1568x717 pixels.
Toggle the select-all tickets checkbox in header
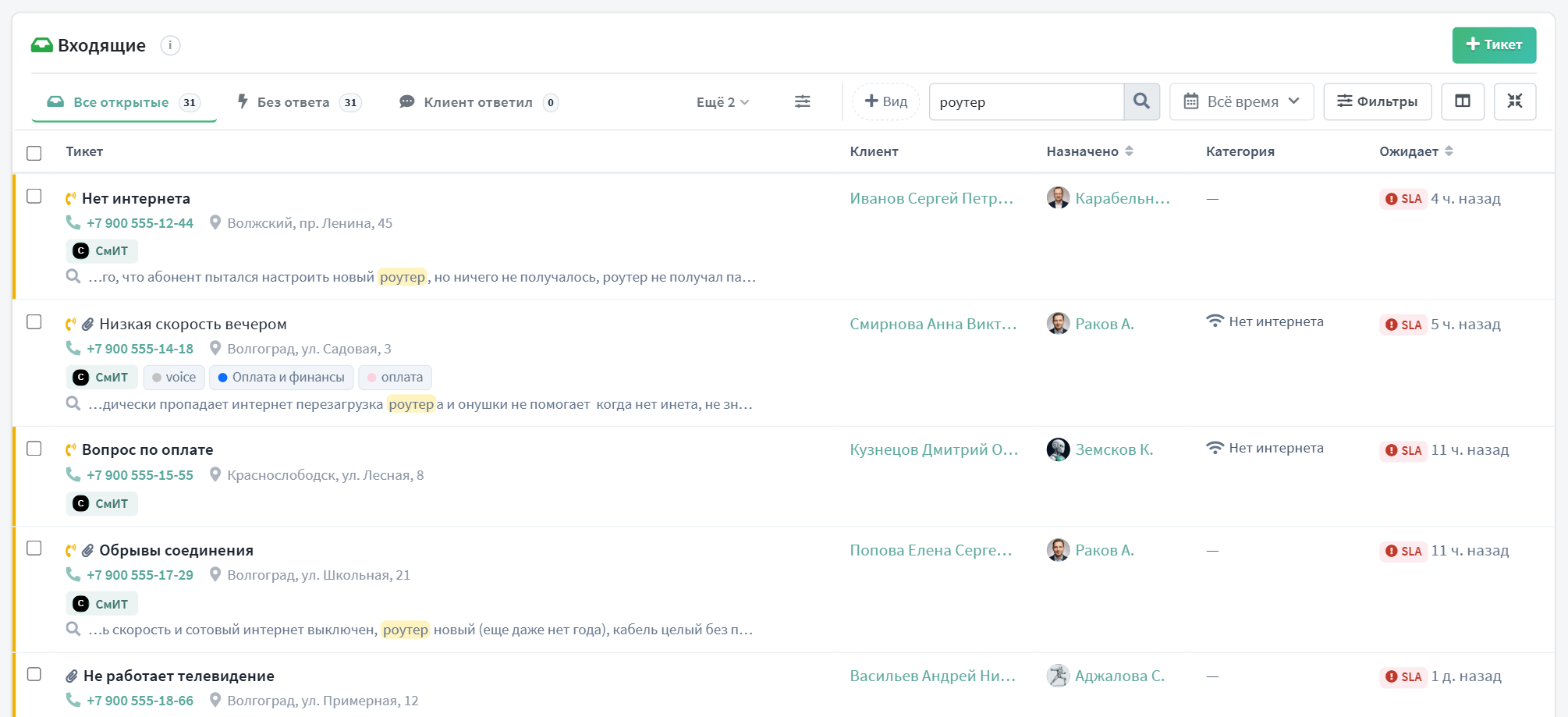pos(34,153)
